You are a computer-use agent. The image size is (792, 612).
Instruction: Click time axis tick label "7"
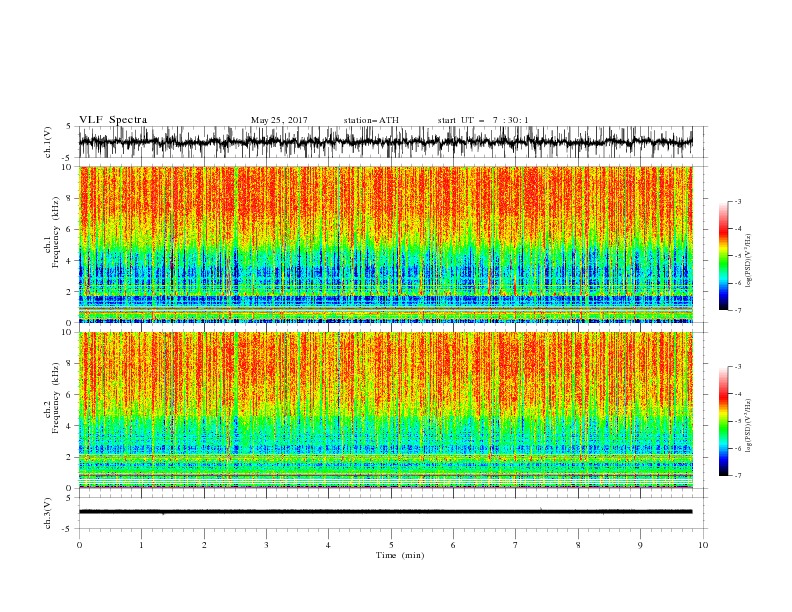point(516,545)
